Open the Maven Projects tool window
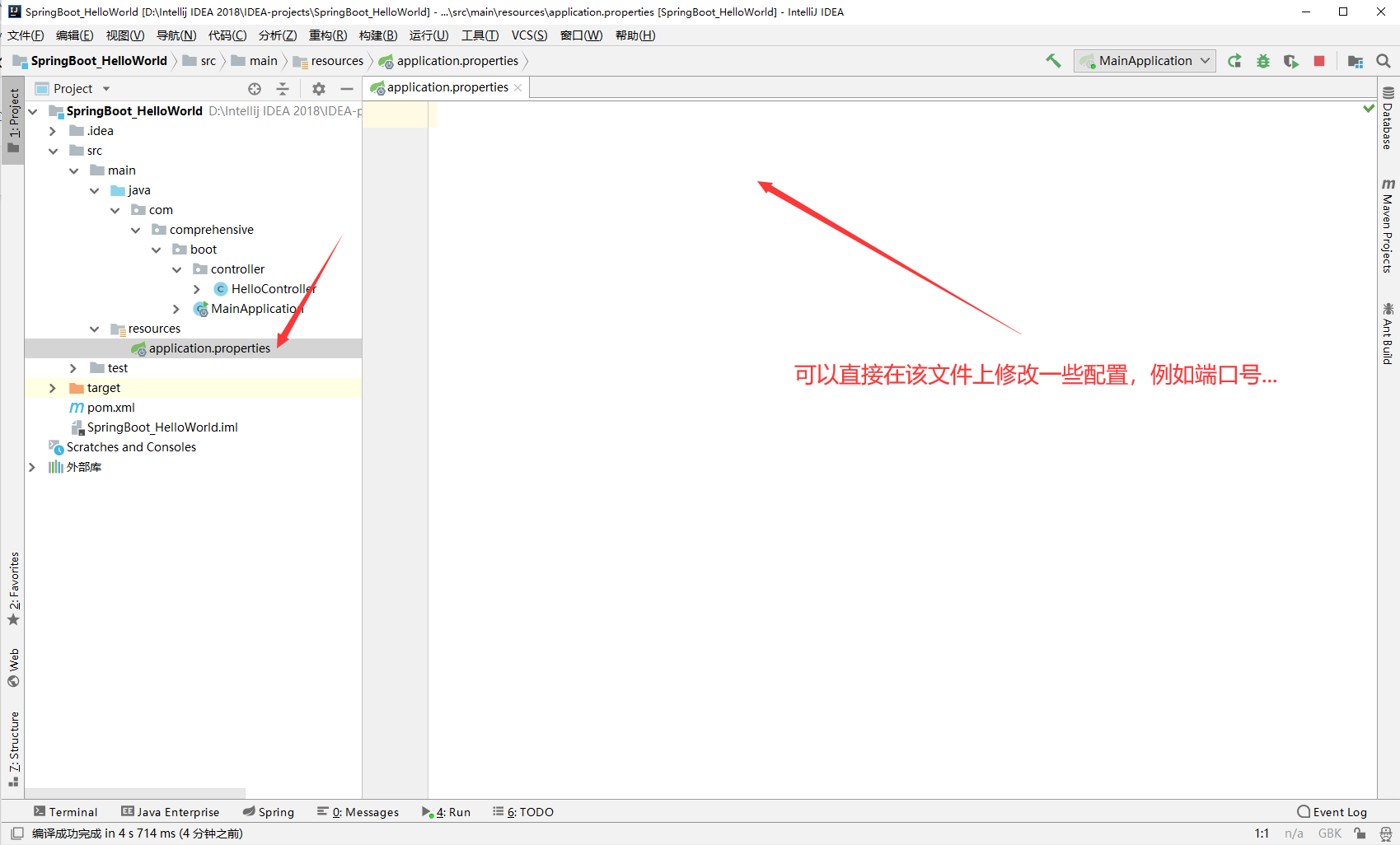 pos(1388,226)
